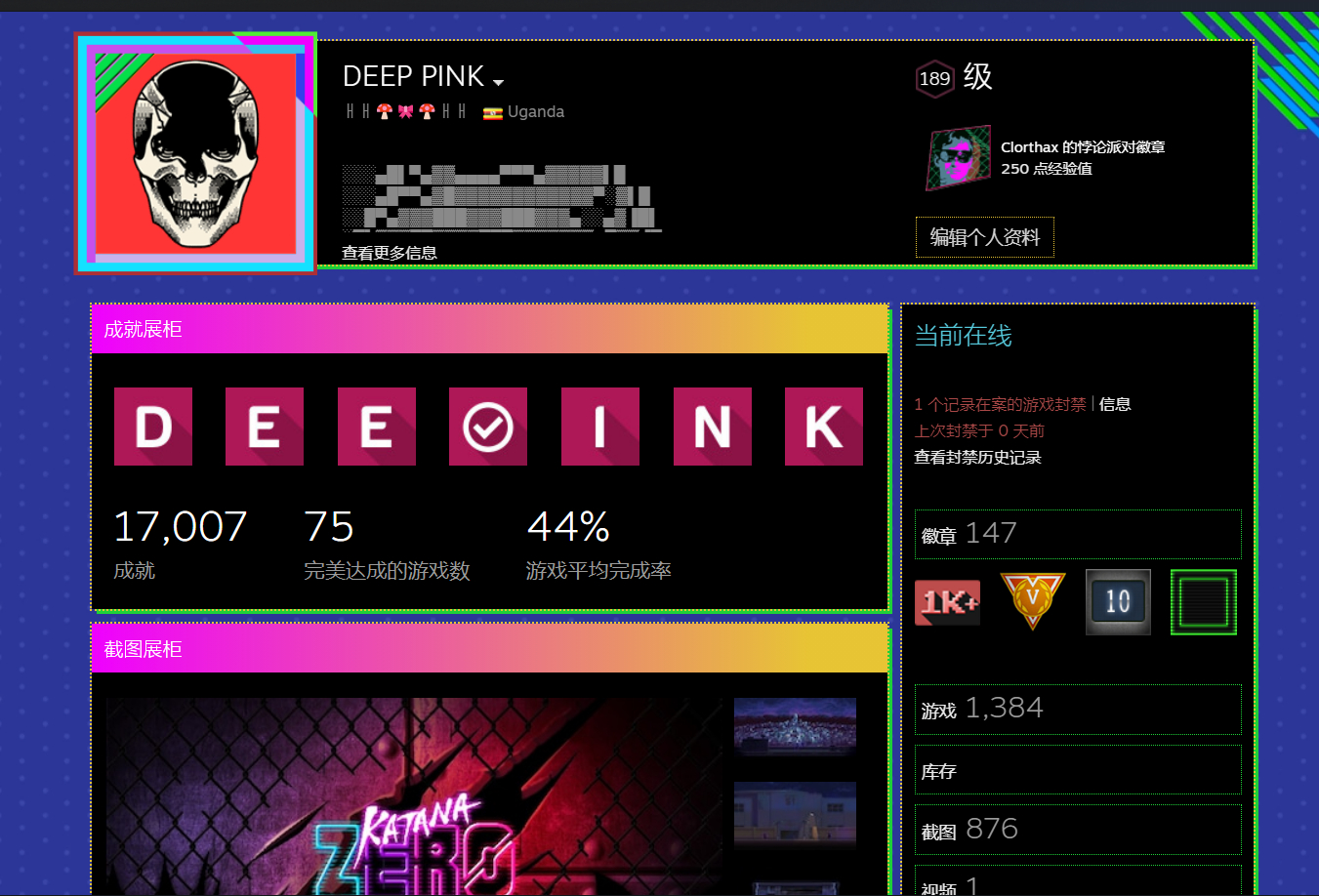1319x896 pixels.
Task: Open the Clorthax paradox party badge icon
Action: click(x=959, y=157)
